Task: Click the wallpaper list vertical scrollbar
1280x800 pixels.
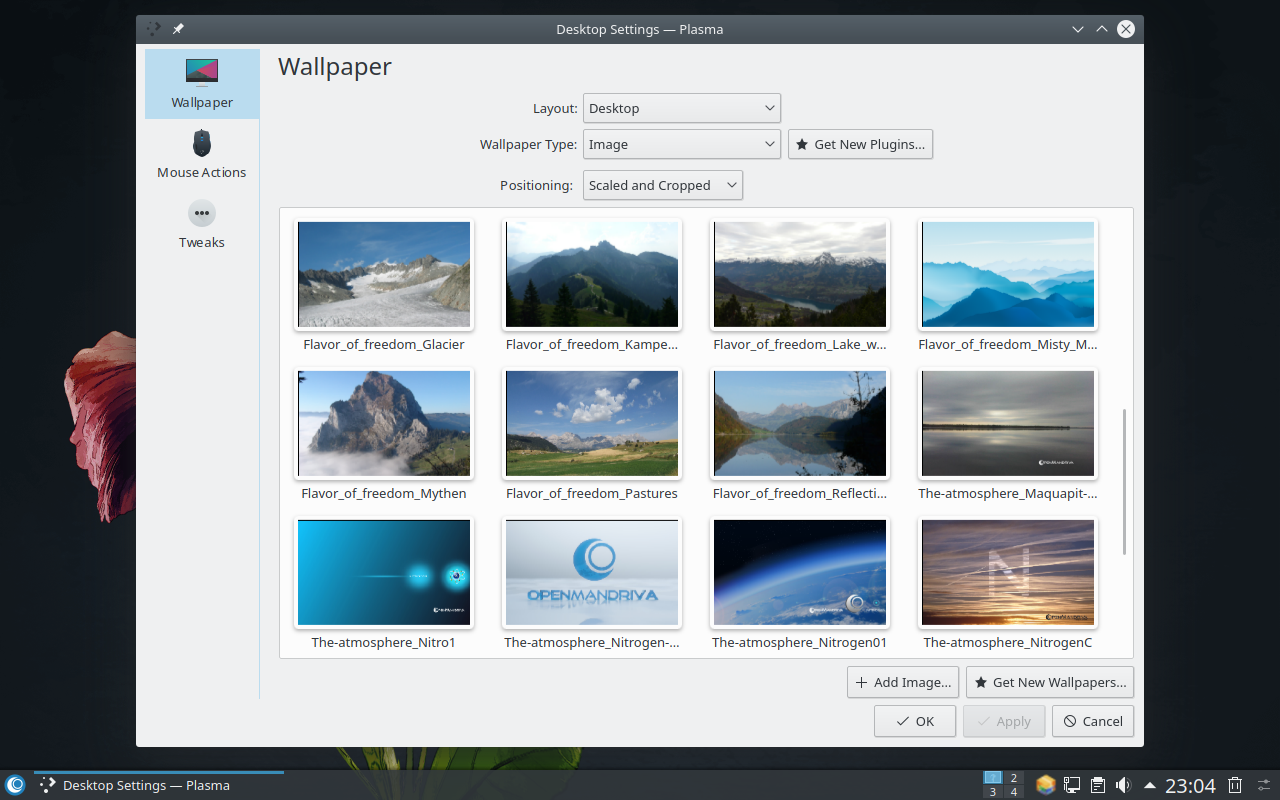Action: tap(1124, 480)
